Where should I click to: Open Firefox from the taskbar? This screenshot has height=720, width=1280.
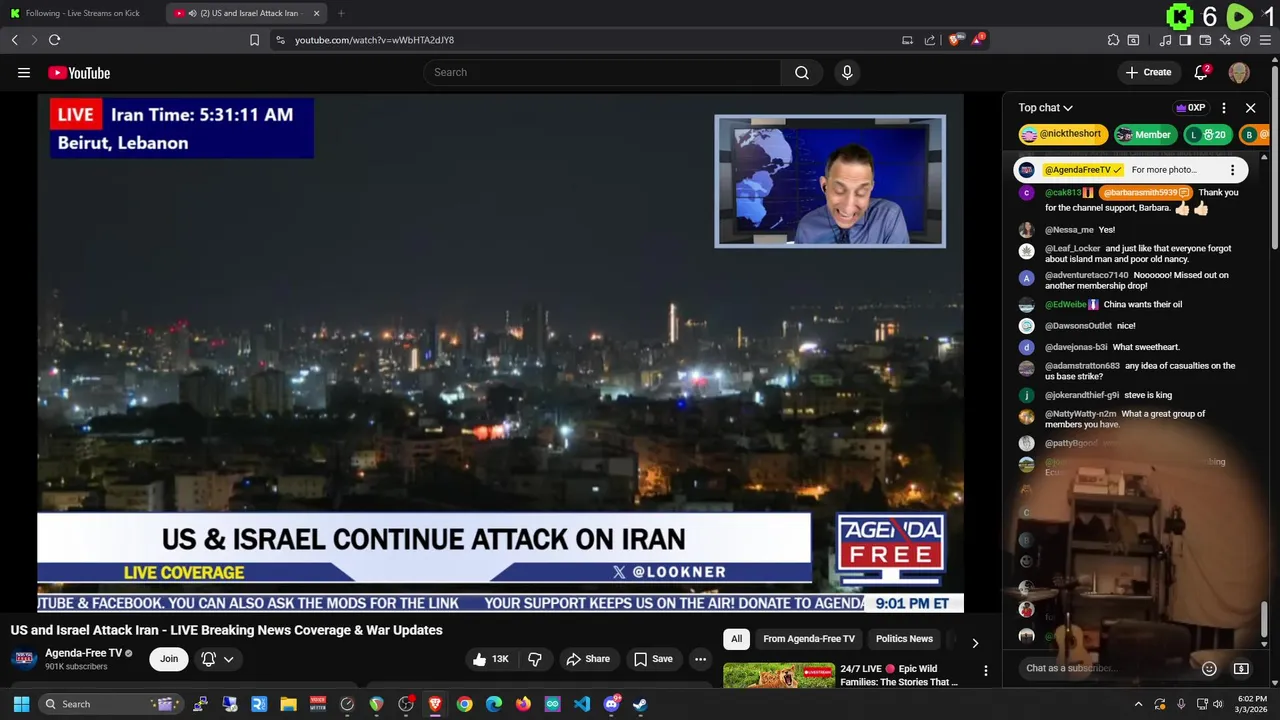523,704
